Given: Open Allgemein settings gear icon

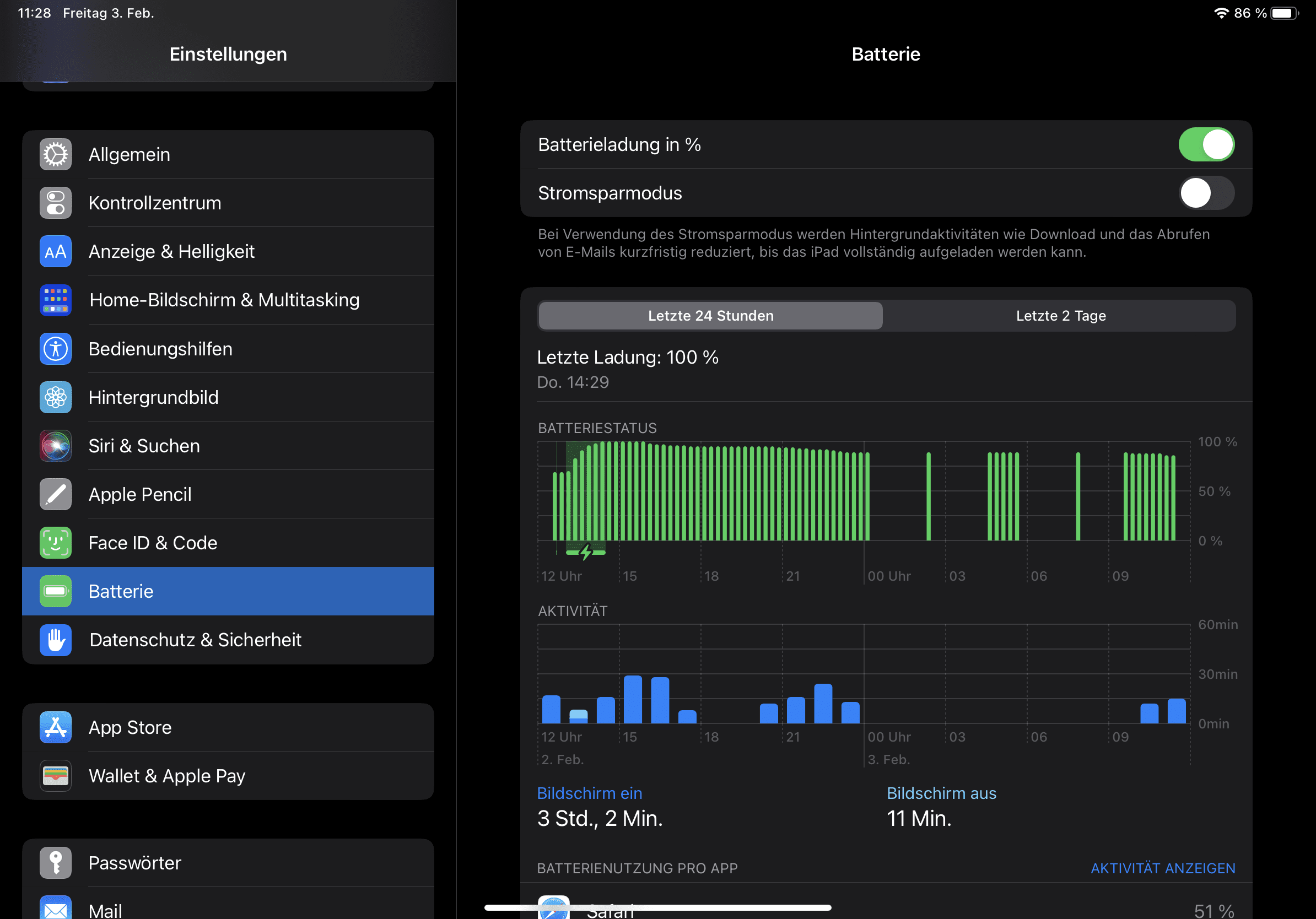Looking at the screenshot, I should 56,154.
